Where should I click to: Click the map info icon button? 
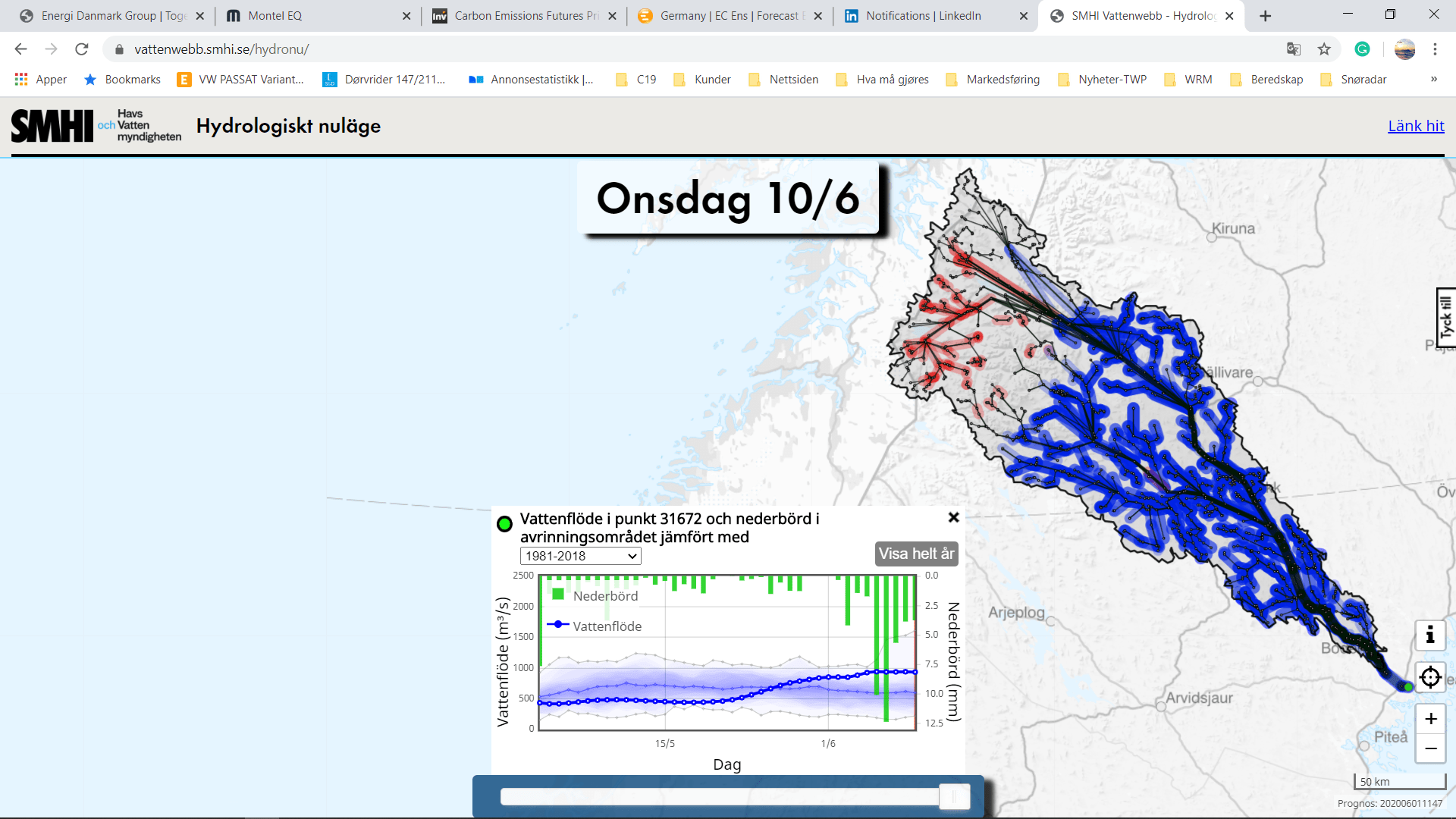coord(1430,635)
